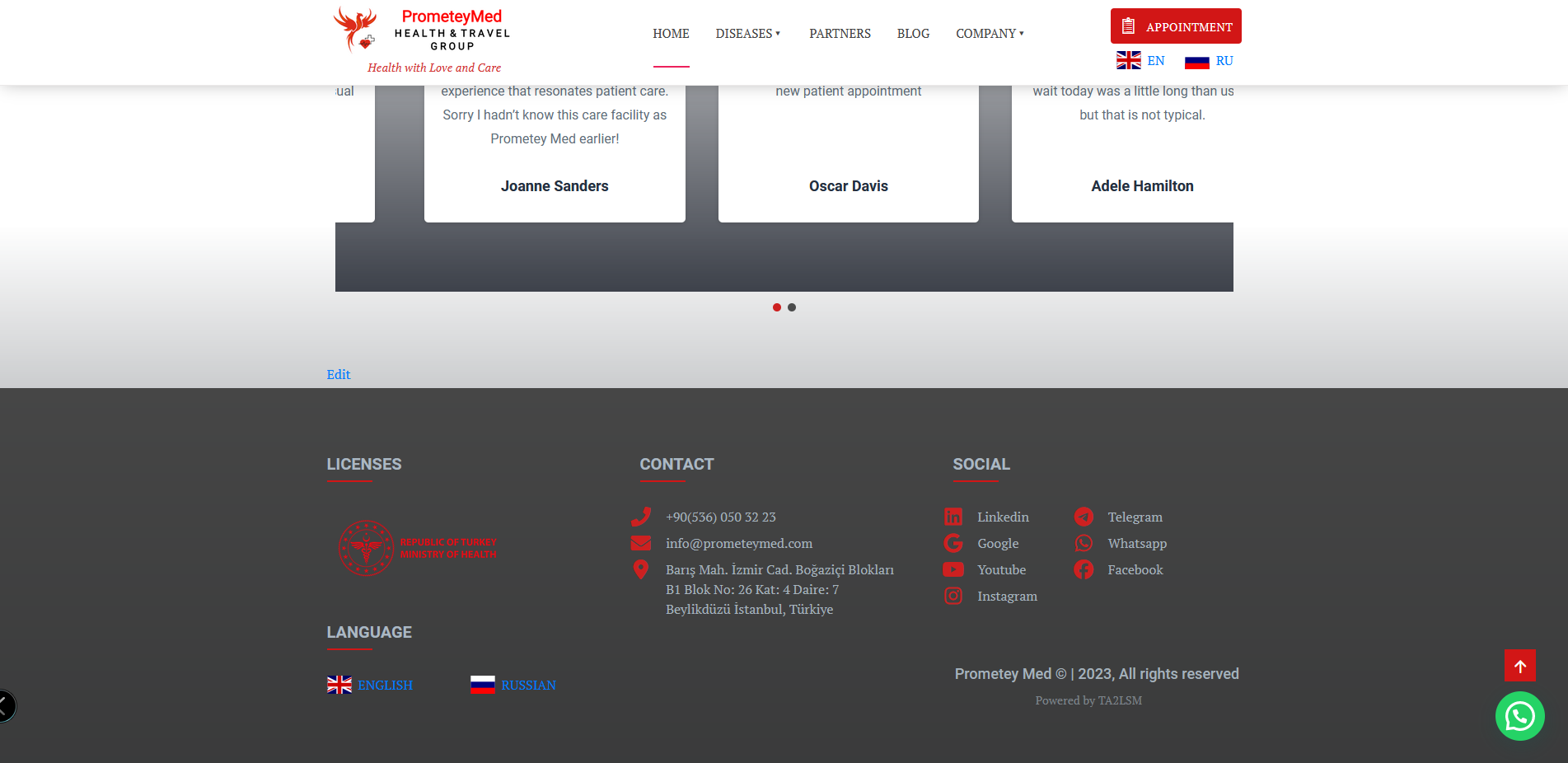
Task: Click the red Appointment button
Action: coord(1176,26)
